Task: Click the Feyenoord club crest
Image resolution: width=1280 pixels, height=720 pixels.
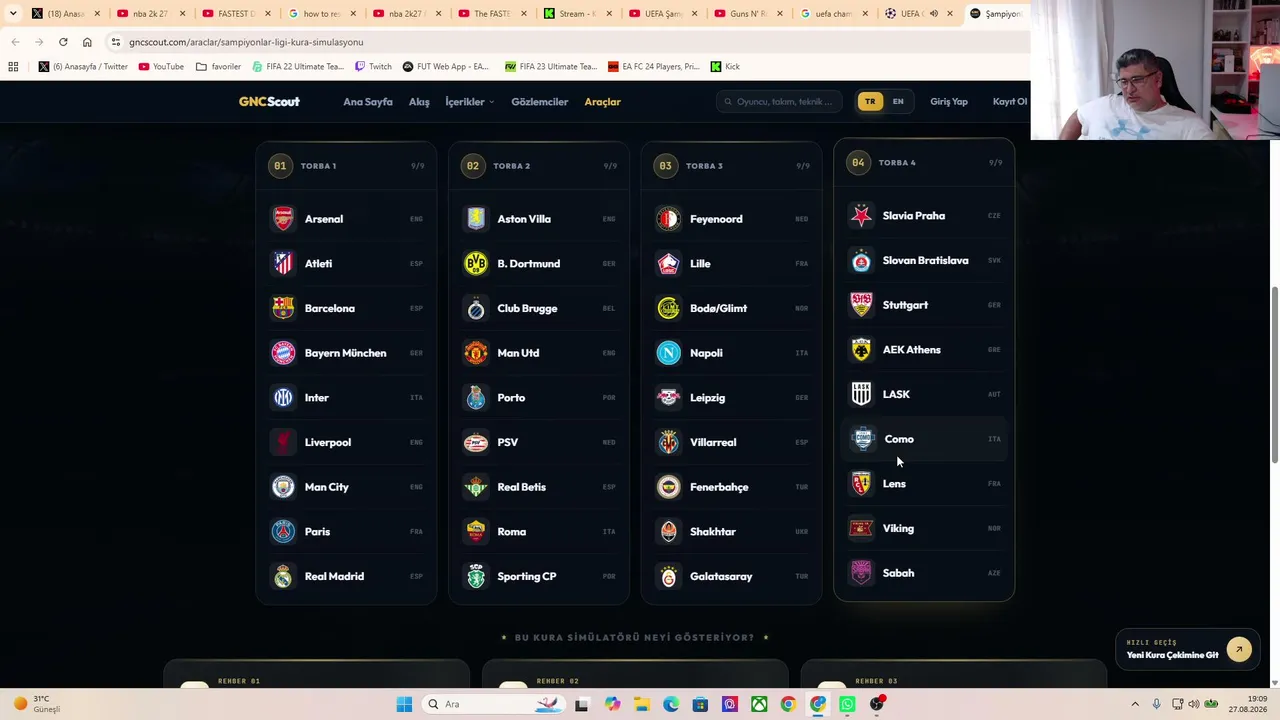Action: point(669,219)
